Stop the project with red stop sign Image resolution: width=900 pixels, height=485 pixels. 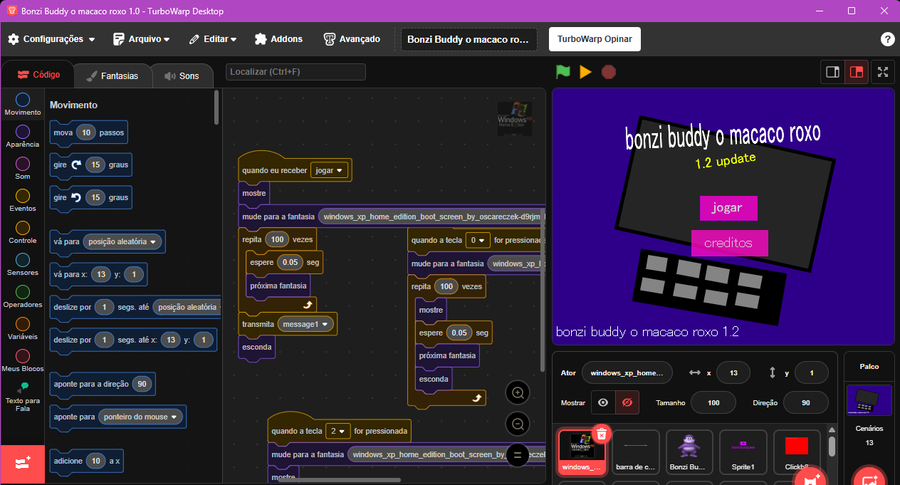point(608,72)
